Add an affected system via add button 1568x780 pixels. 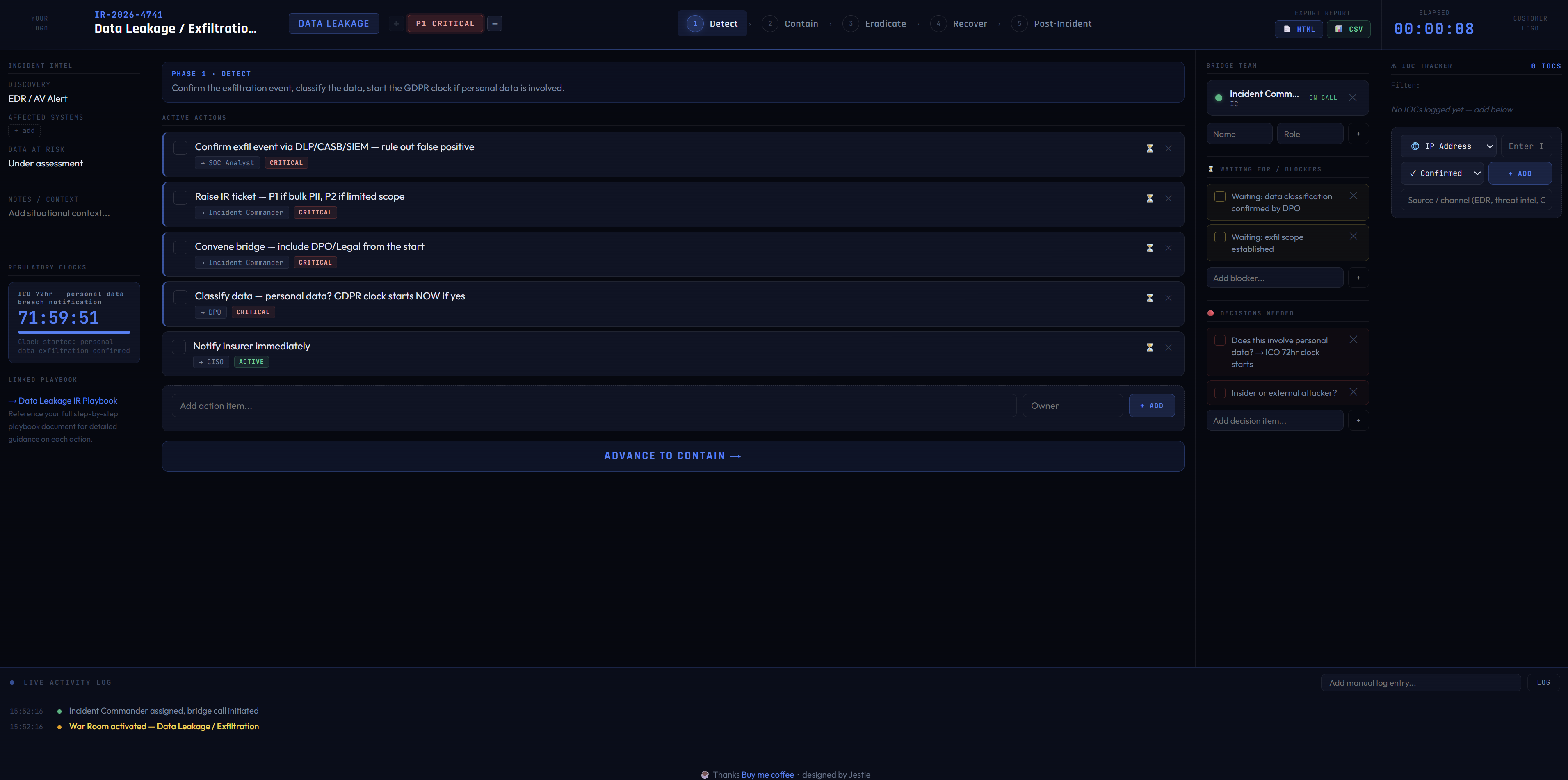click(24, 131)
